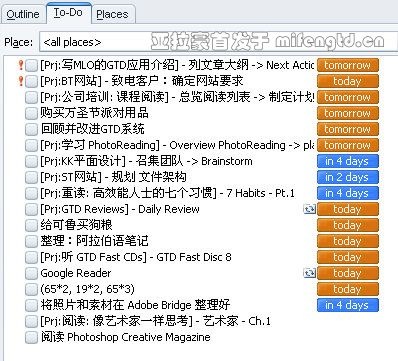The width and height of the screenshot is (398, 361).
Task: Select task text 召集团队 -> Brainstorm
Action: [x=194, y=161]
